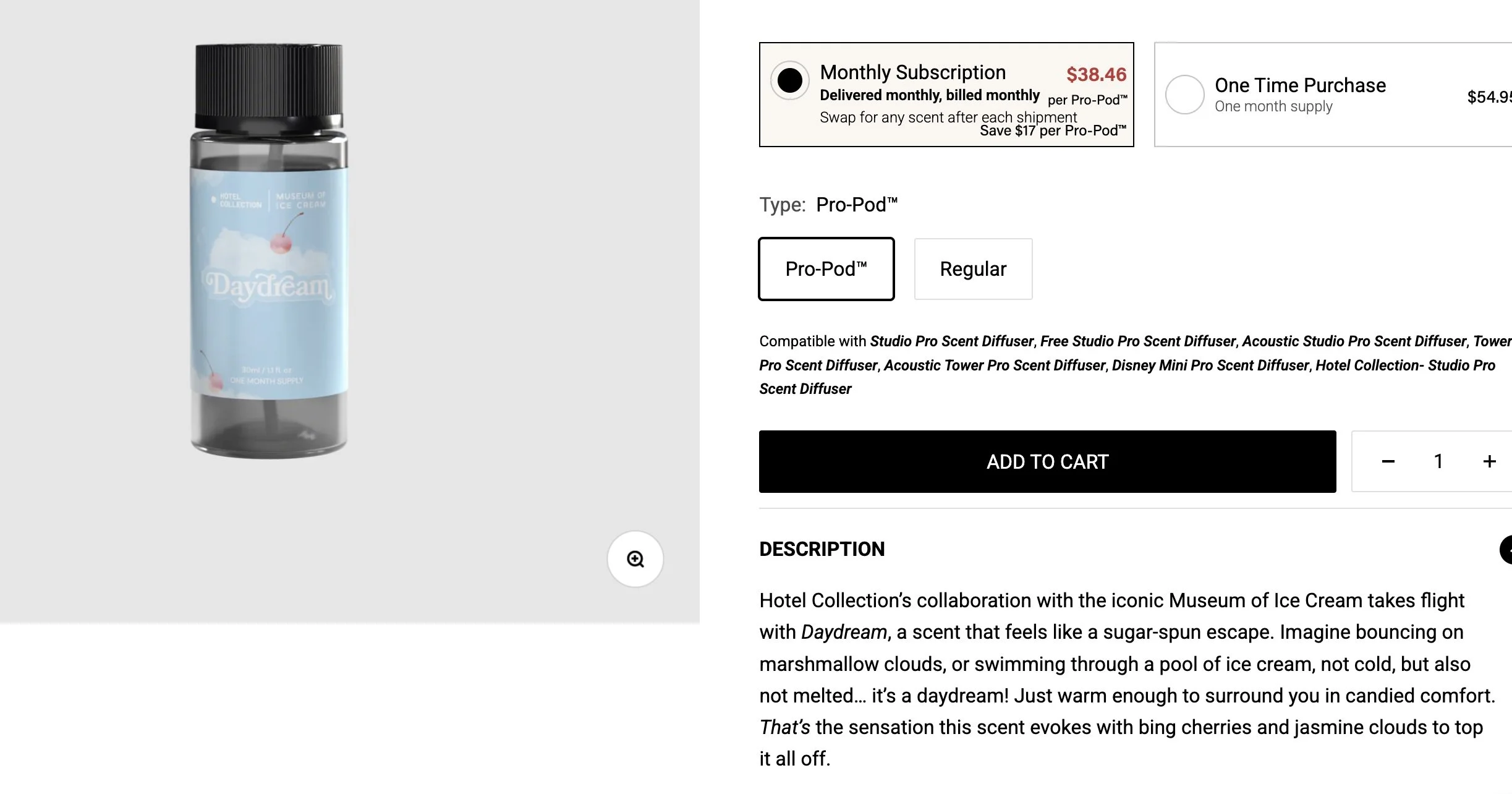The width and height of the screenshot is (1512, 794).
Task: Choose the Regular type option
Action: pos(973,269)
